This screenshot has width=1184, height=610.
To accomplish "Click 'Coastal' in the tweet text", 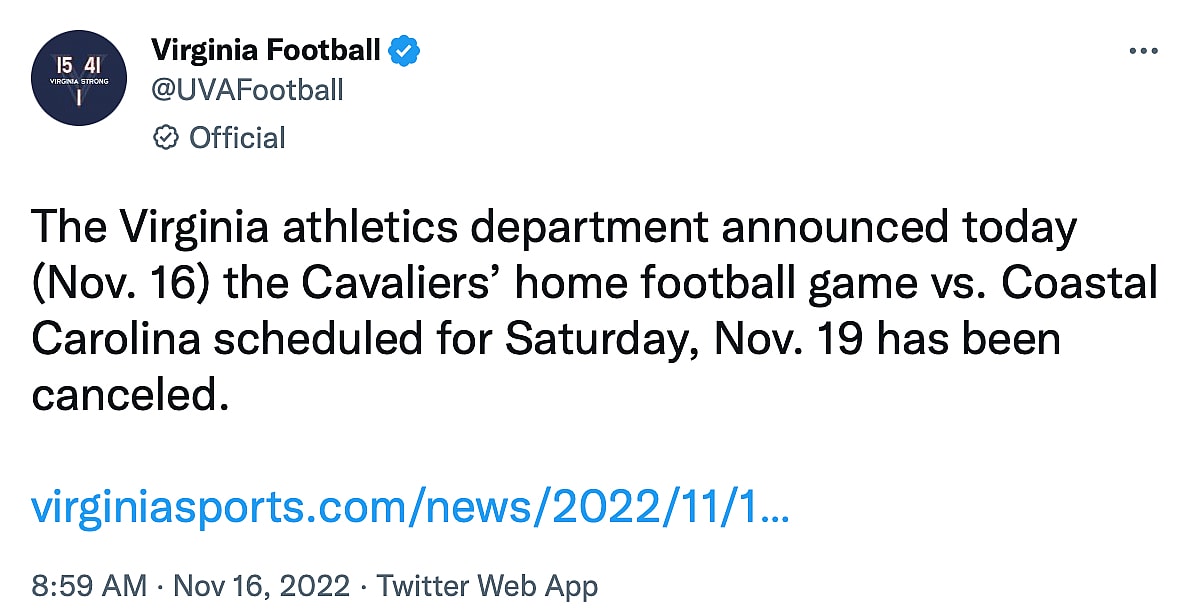I will pyautogui.click(x=1079, y=284).
